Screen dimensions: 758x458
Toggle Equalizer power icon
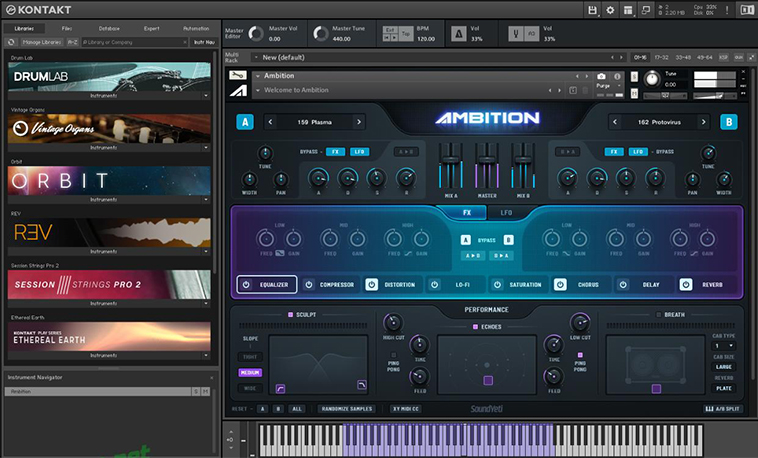tap(246, 284)
